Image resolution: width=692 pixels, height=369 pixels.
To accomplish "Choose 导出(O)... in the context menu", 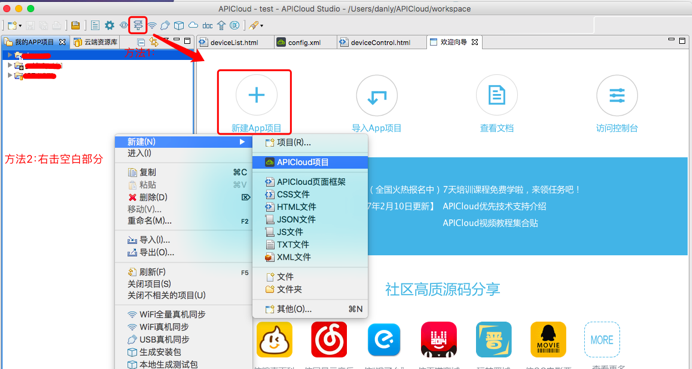I will pos(184,252).
